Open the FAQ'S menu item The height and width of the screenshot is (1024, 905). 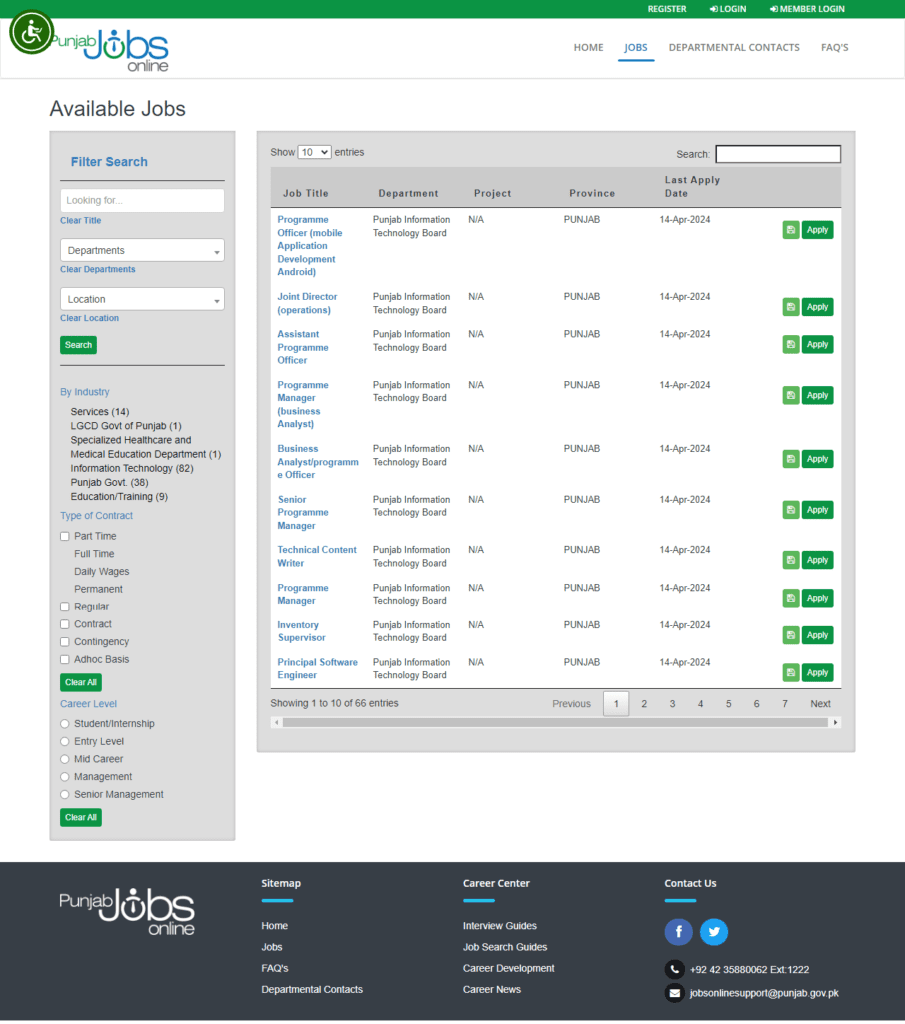(x=834, y=48)
